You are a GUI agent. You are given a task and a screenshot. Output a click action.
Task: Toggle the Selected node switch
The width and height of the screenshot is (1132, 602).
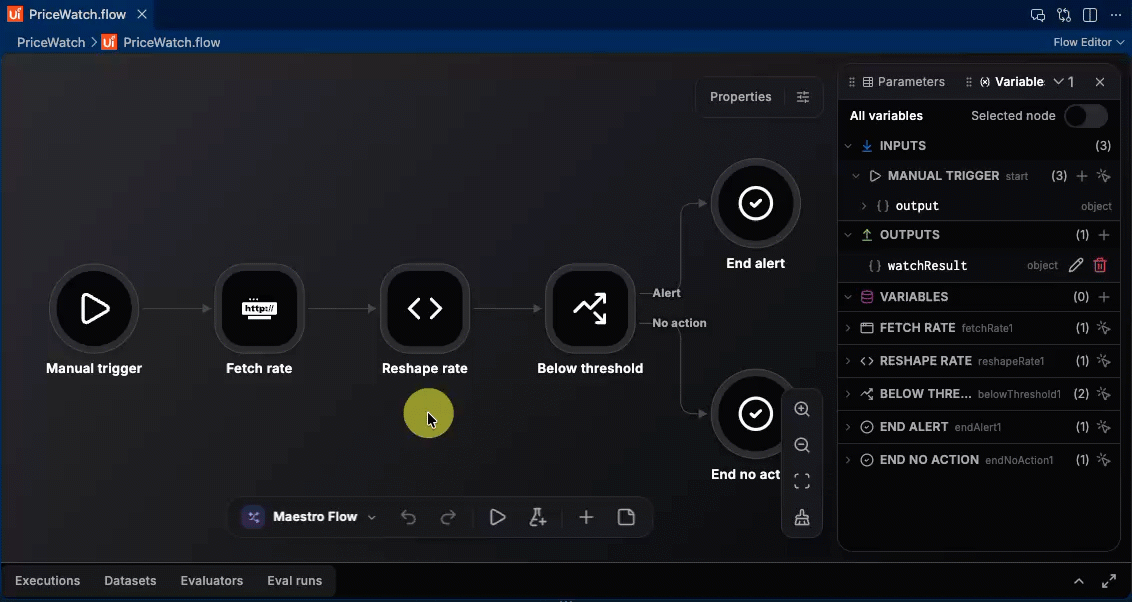tap(1086, 115)
